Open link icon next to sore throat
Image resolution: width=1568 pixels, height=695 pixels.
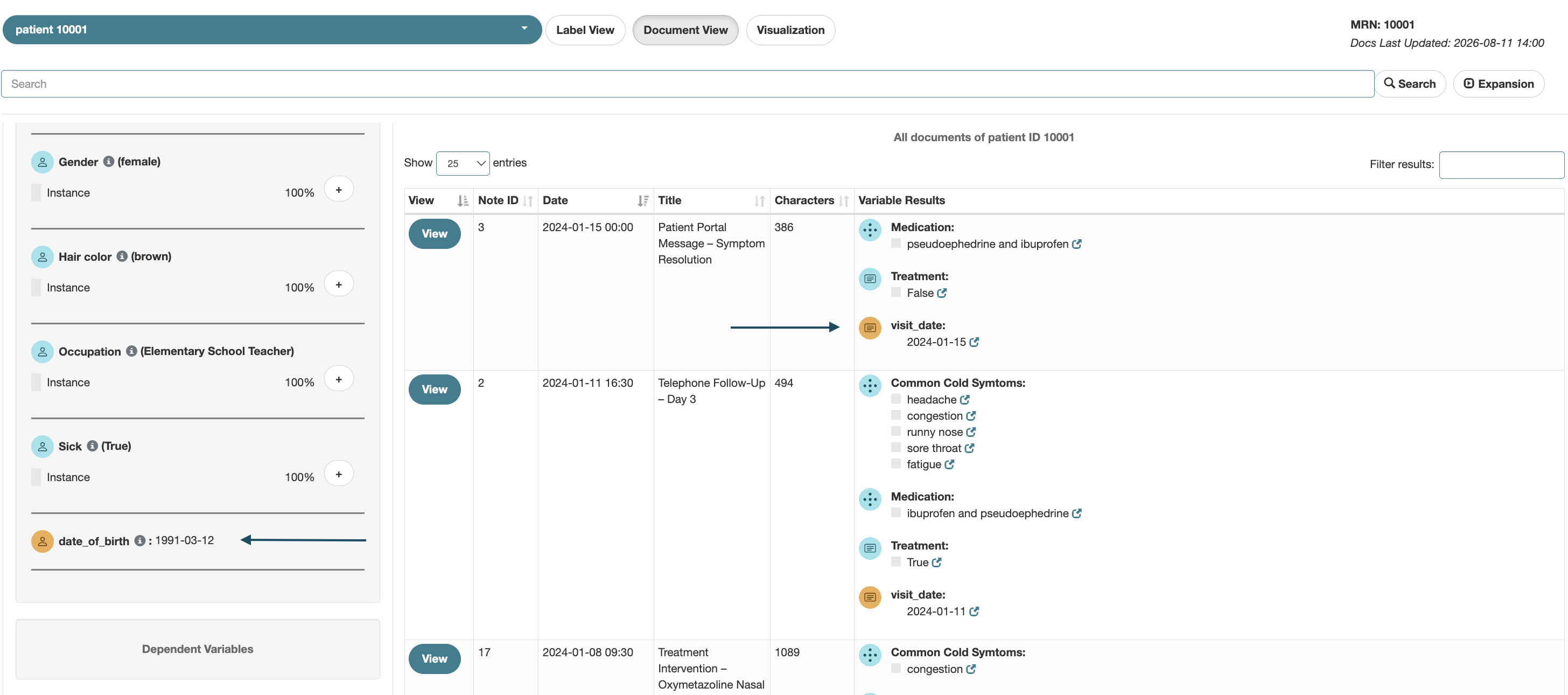970,448
